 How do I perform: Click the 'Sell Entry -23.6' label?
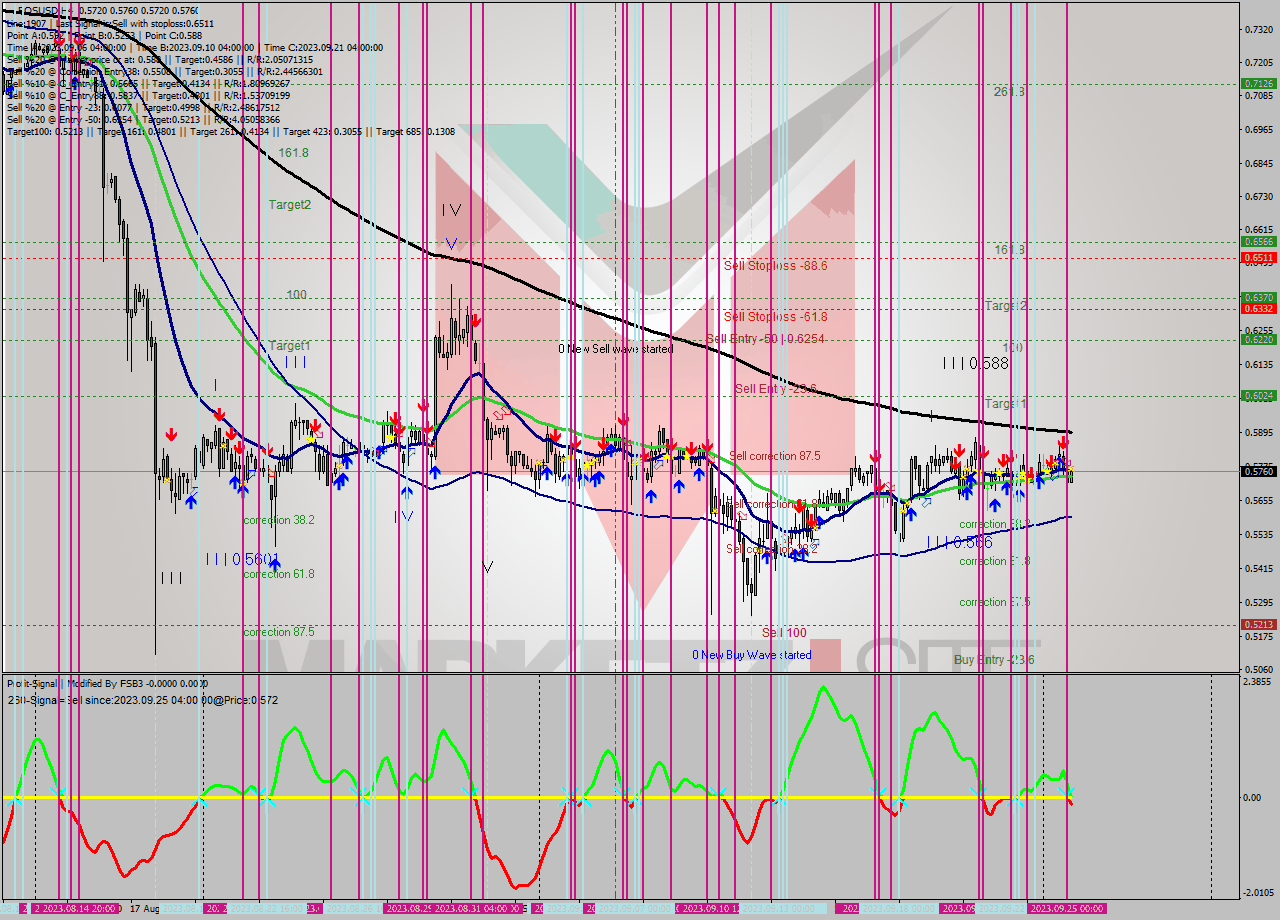776,388
